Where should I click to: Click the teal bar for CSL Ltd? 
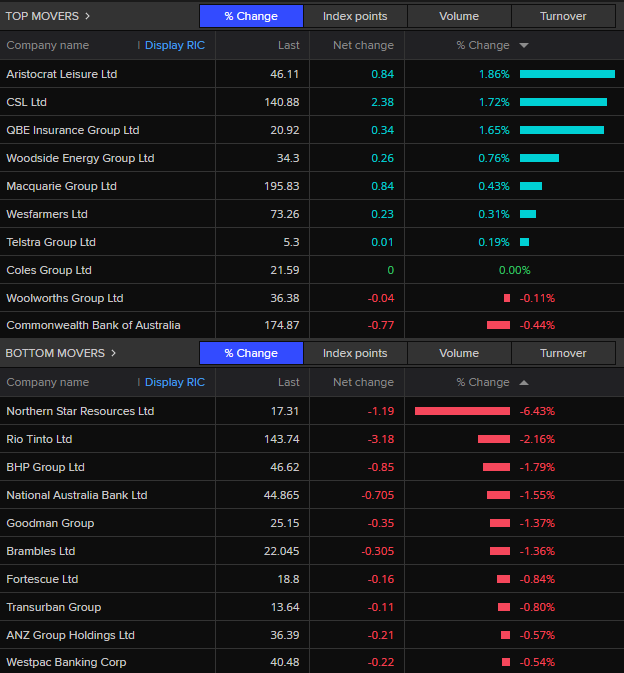[x=563, y=102]
